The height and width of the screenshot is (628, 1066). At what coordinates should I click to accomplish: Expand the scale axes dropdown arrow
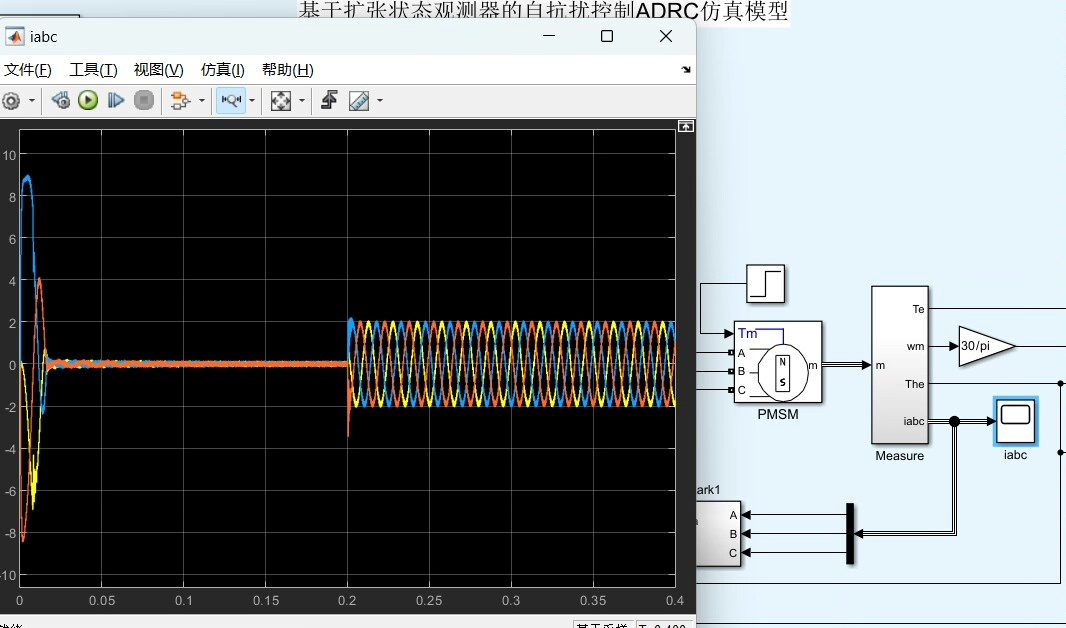coord(302,101)
